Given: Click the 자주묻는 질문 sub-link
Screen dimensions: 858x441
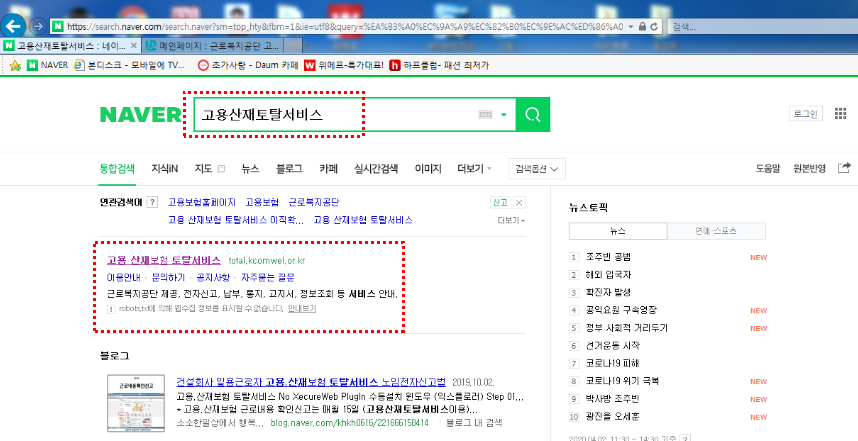Looking at the screenshot, I should coord(268,277).
